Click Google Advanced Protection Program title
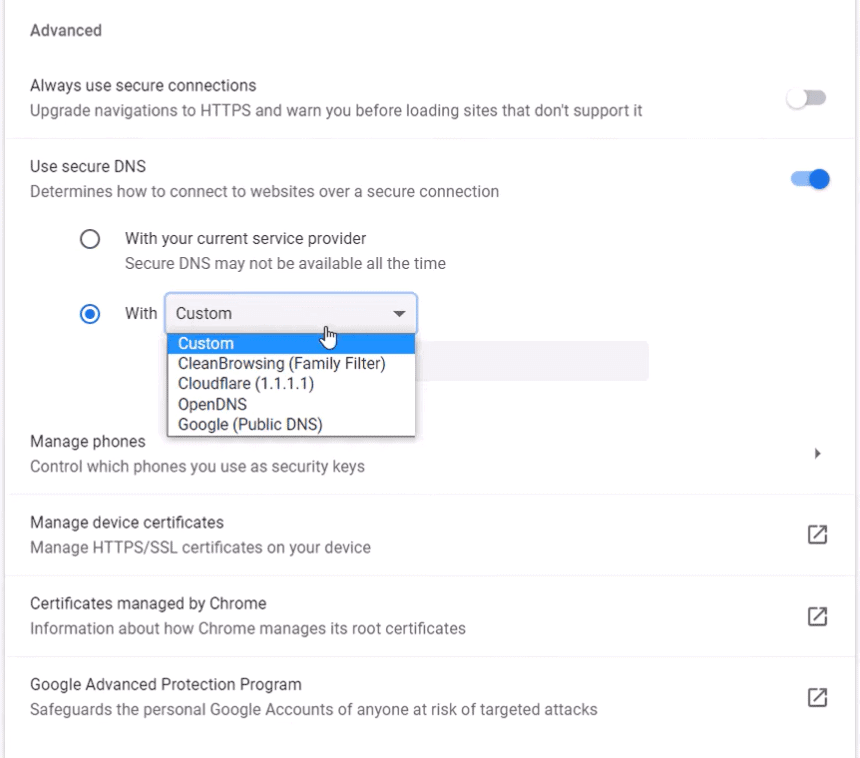The image size is (860, 758). [x=166, y=685]
